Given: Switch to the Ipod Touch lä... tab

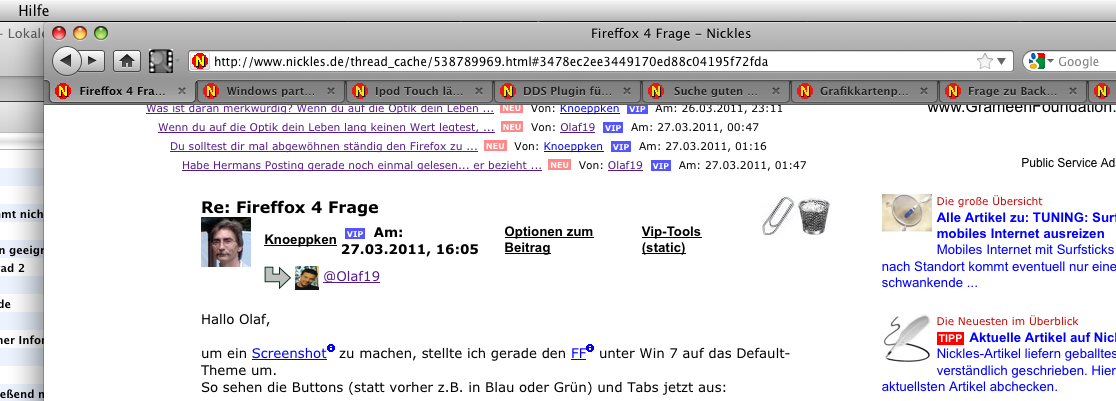Looking at the screenshot, I should point(418,91).
